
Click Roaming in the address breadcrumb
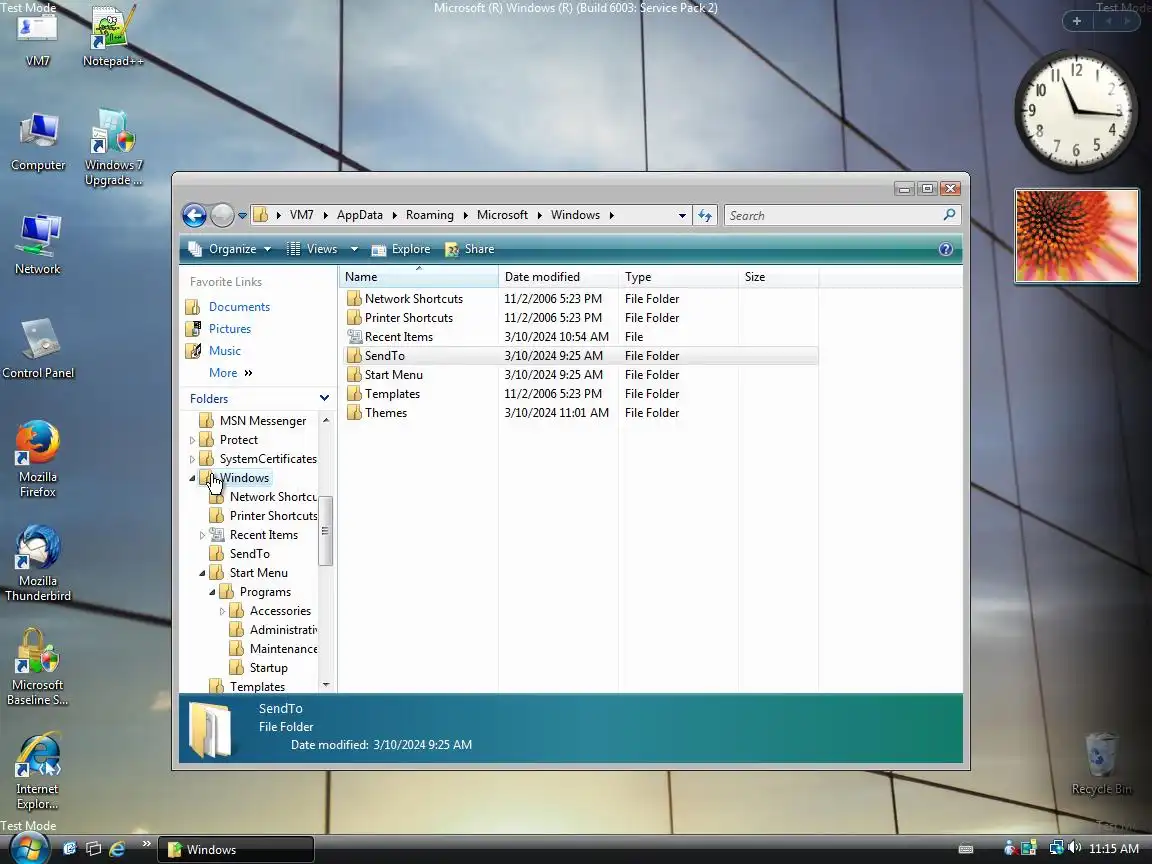[429, 215]
